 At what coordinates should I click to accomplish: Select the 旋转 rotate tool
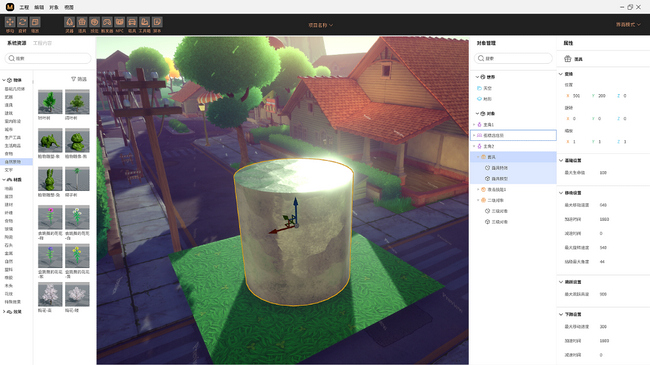[x=22, y=22]
